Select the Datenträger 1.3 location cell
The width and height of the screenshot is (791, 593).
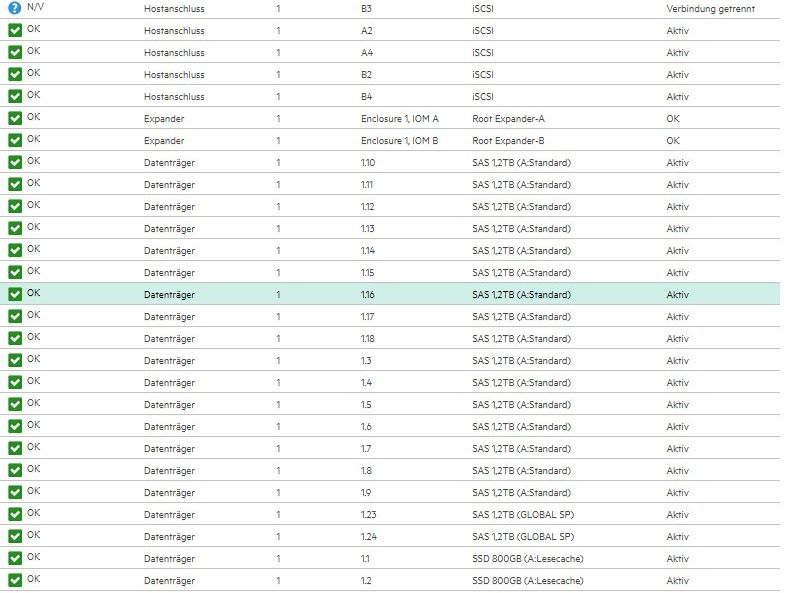coord(366,361)
